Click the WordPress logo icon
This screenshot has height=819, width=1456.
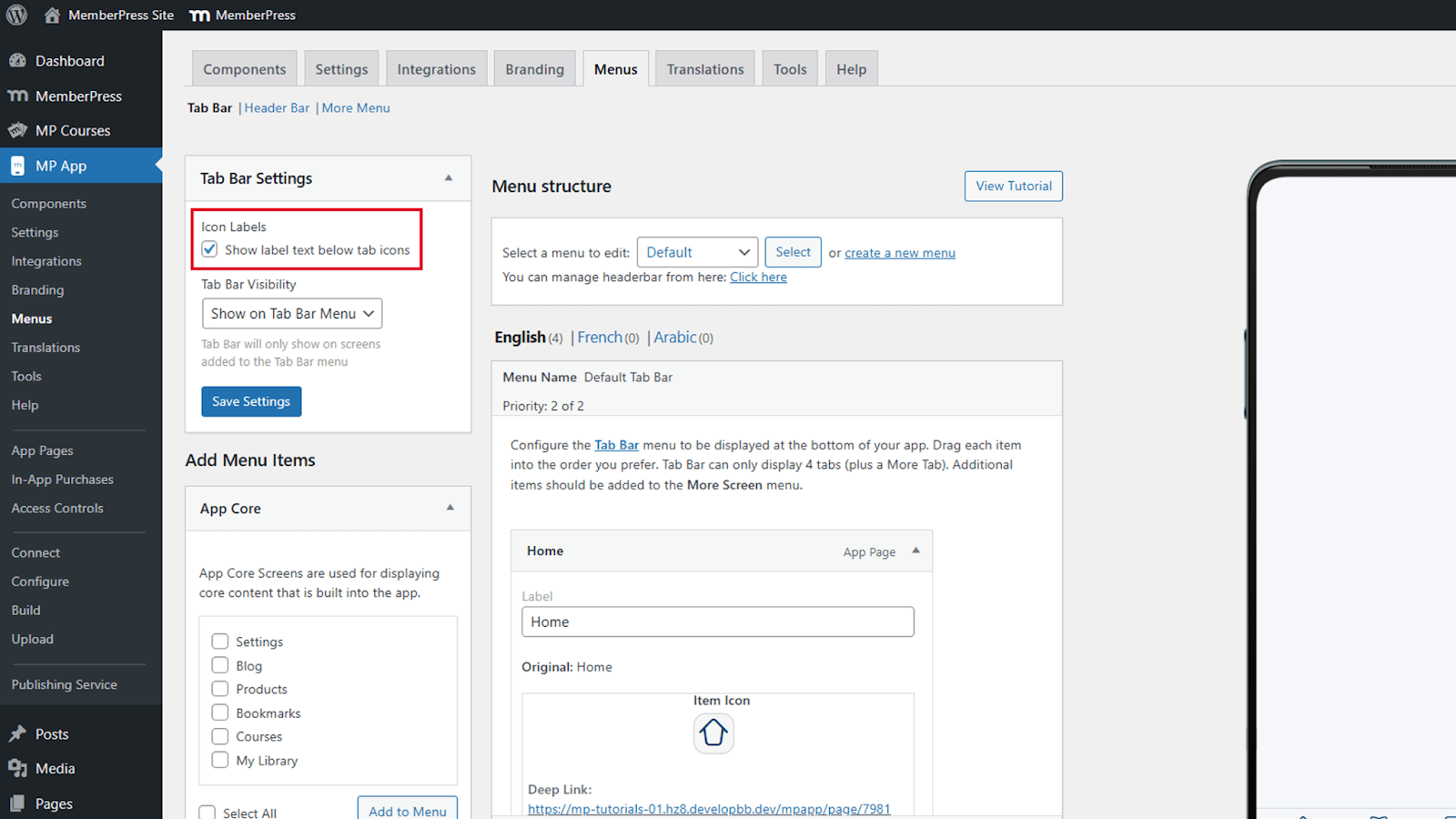16,15
